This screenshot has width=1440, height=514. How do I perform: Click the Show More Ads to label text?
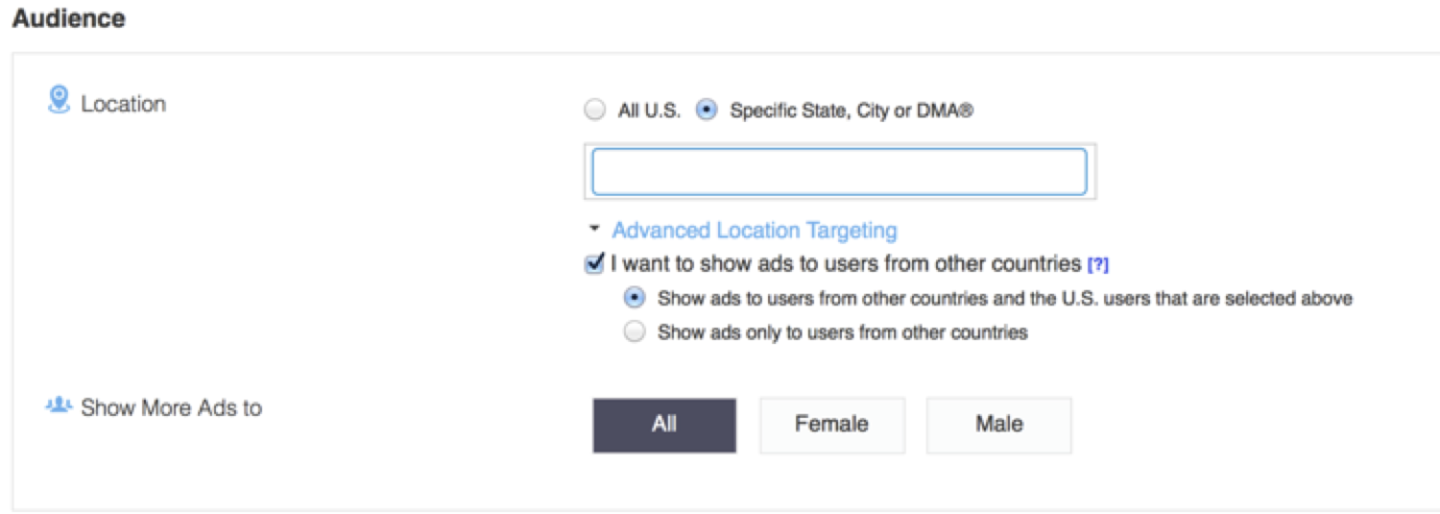click(x=171, y=408)
